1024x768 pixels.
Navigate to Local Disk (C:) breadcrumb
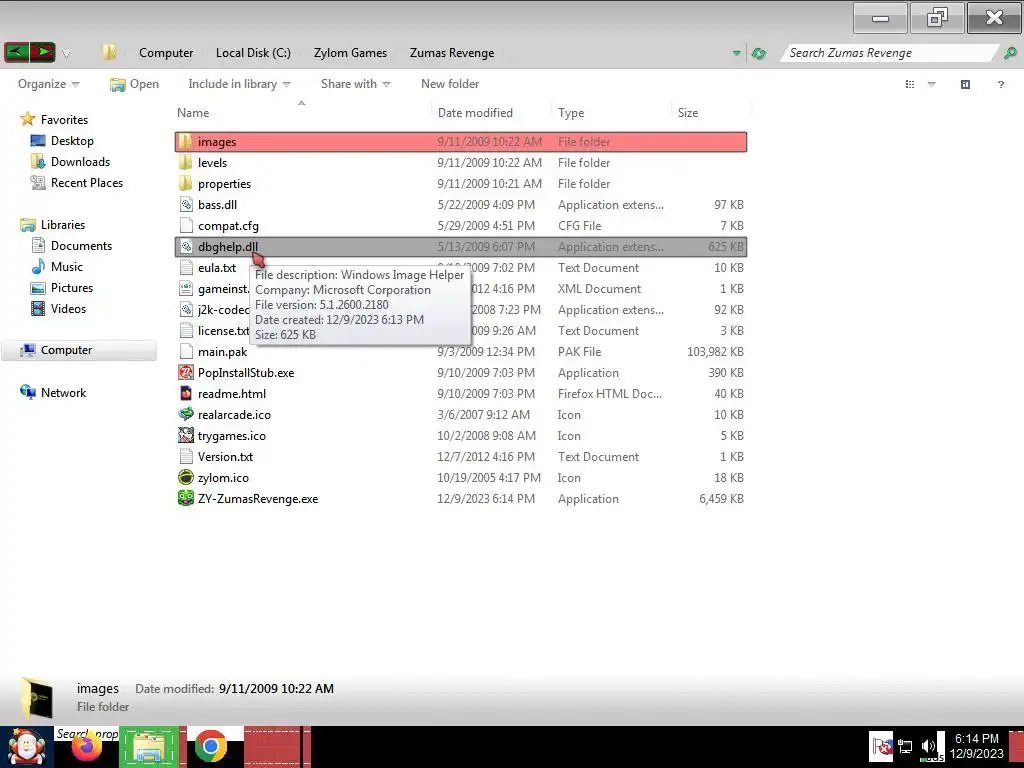click(x=253, y=53)
